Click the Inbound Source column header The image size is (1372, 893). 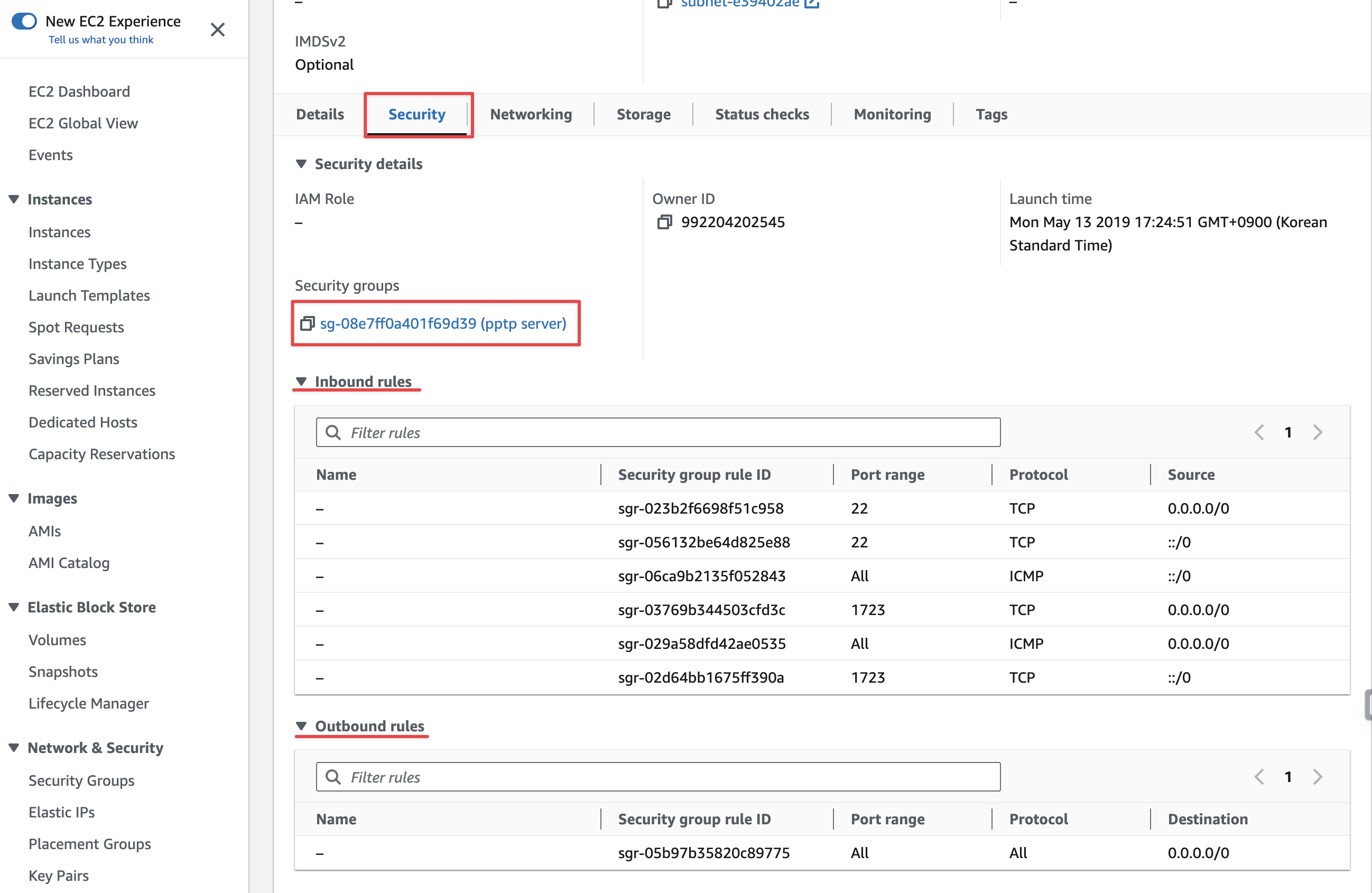(x=1191, y=475)
